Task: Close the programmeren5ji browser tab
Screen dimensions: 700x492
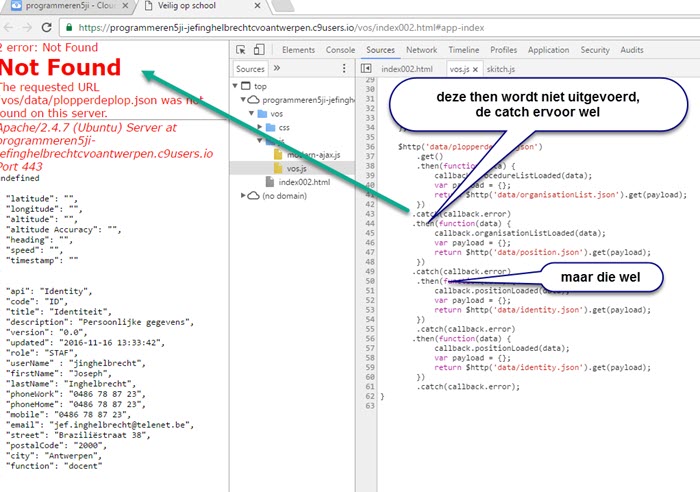Action: coord(125,6)
